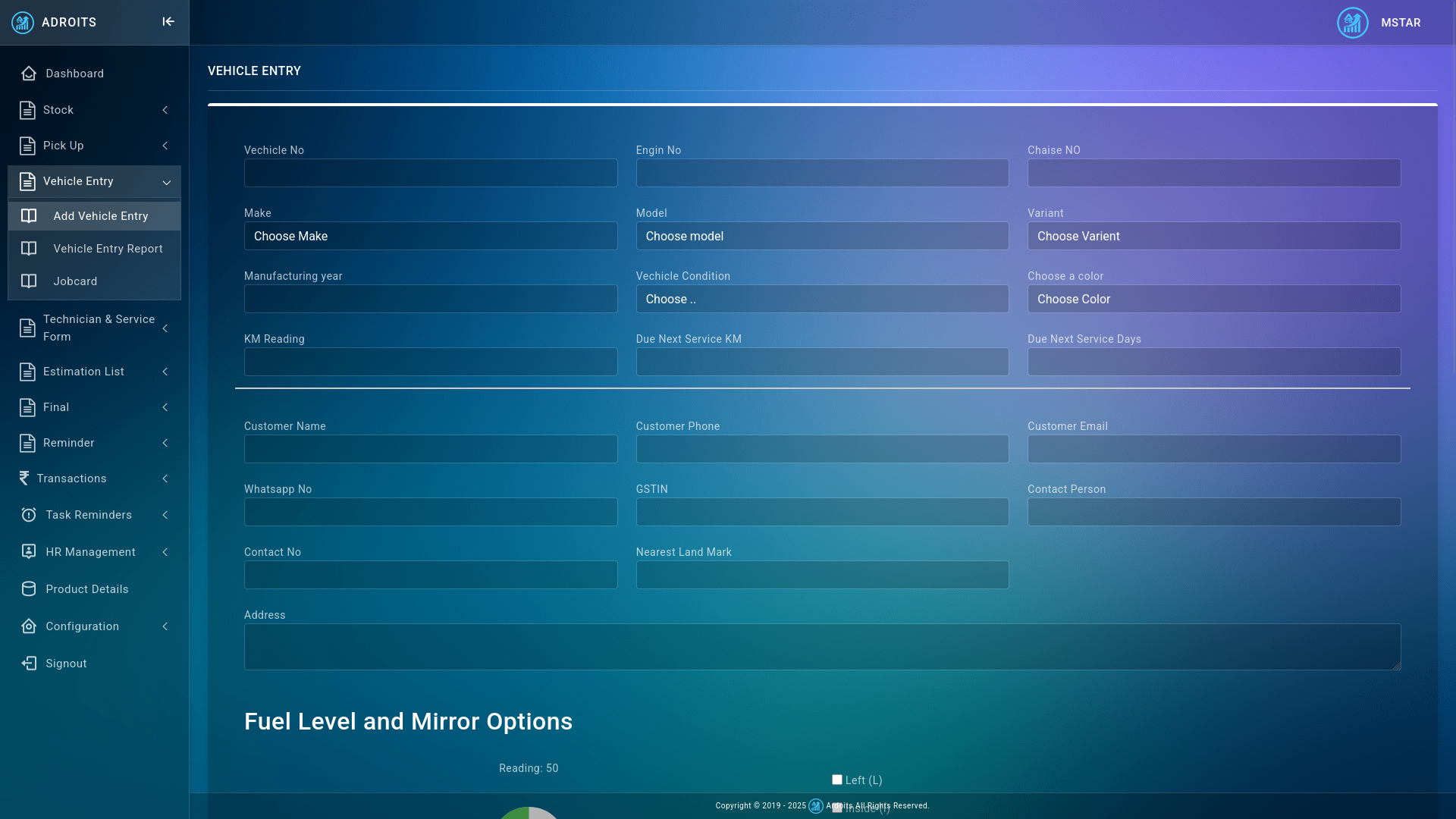Open the Choose Color dropdown
The height and width of the screenshot is (819, 1456).
[x=1213, y=299]
